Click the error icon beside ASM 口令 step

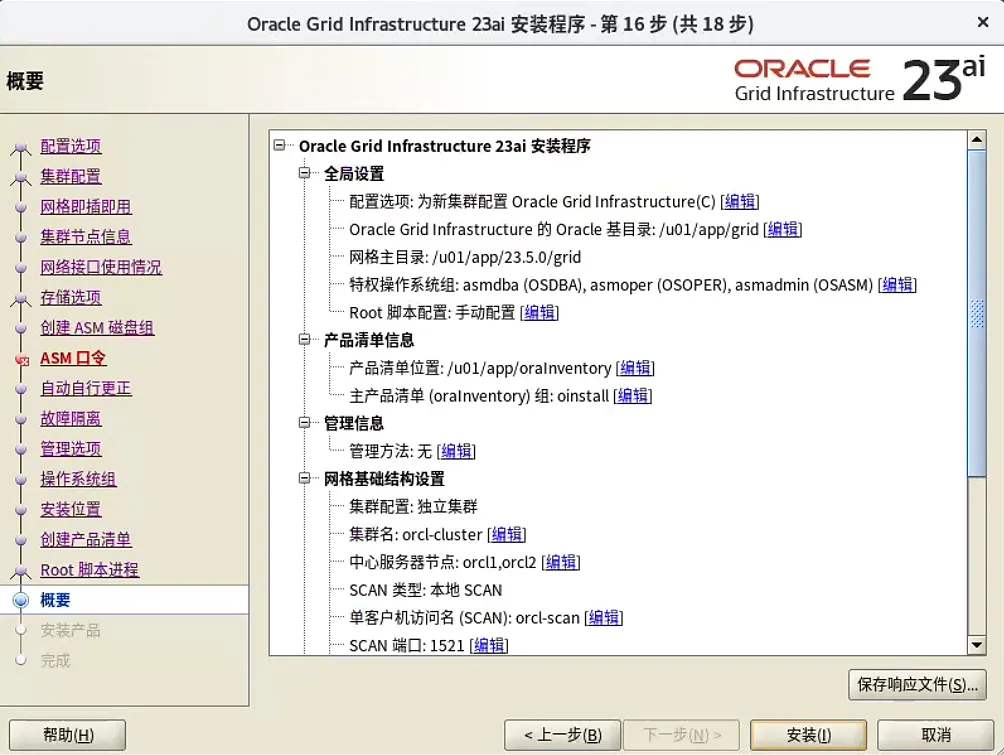[22, 357]
